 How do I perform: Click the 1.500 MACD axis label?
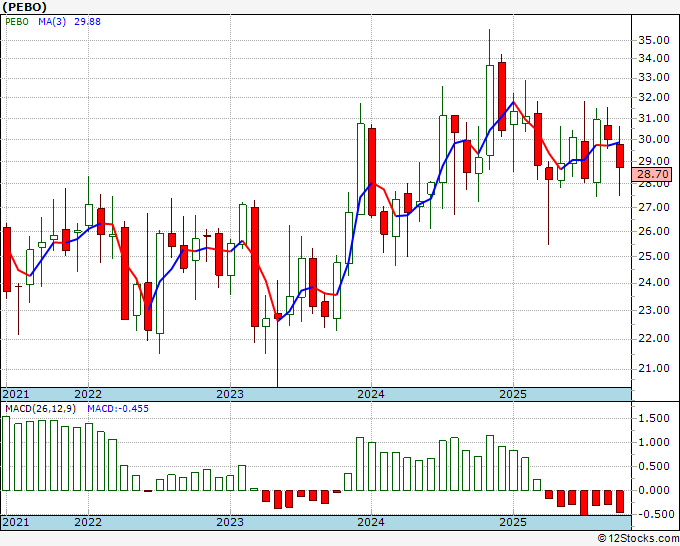click(654, 418)
